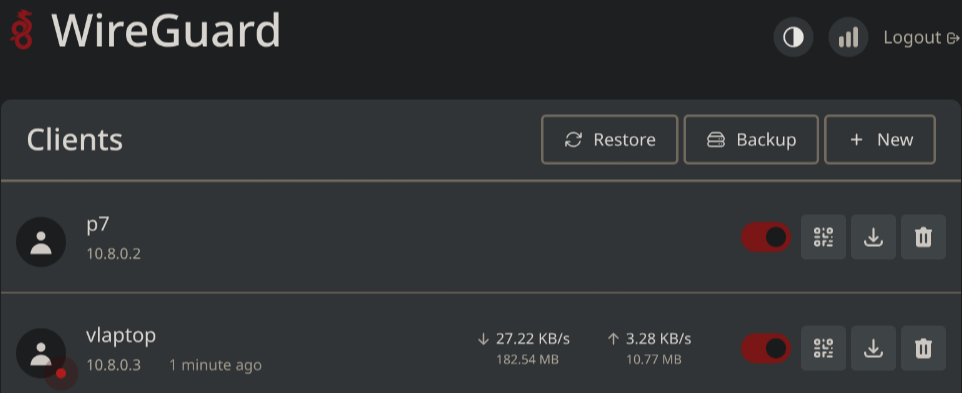
Task: Log out via the Logout link
Action: (922, 38)
